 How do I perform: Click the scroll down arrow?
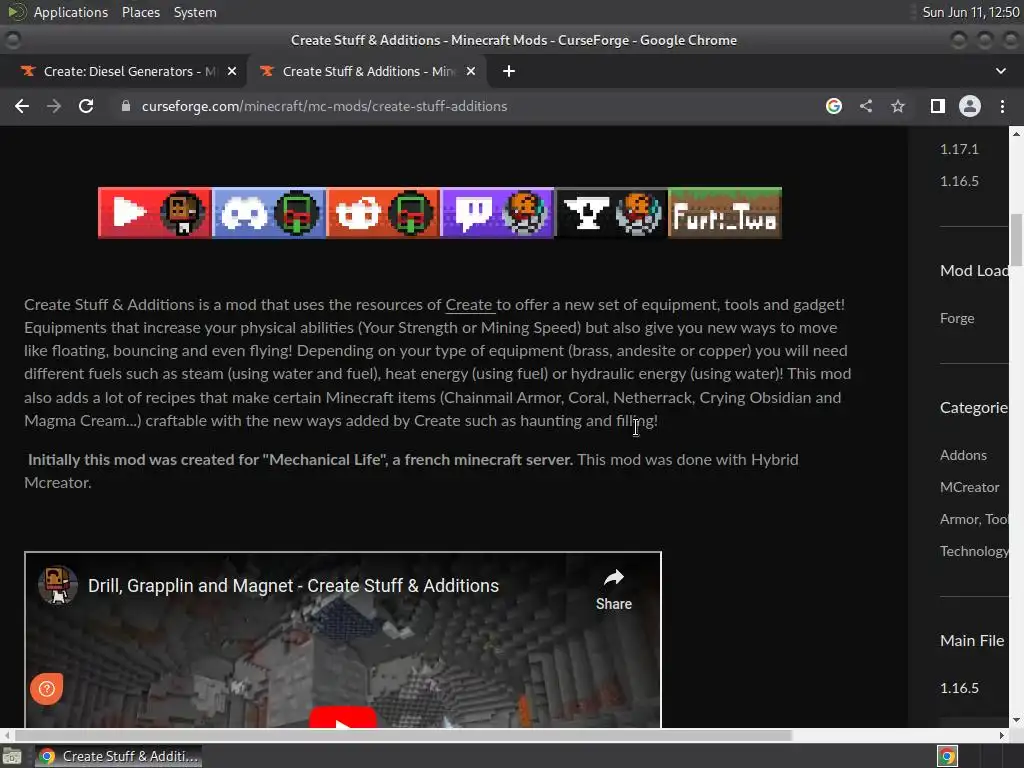pyautogui.click(x=1016, y=720)
